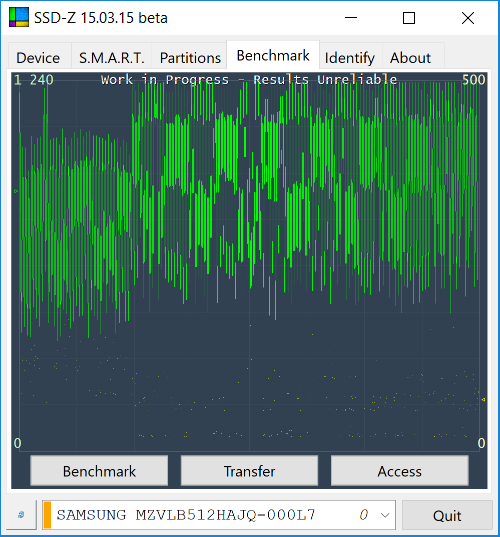The width and height of the screenshot is (500, 537).
Task: Select the active Benchmark tab
Action: 273,55
